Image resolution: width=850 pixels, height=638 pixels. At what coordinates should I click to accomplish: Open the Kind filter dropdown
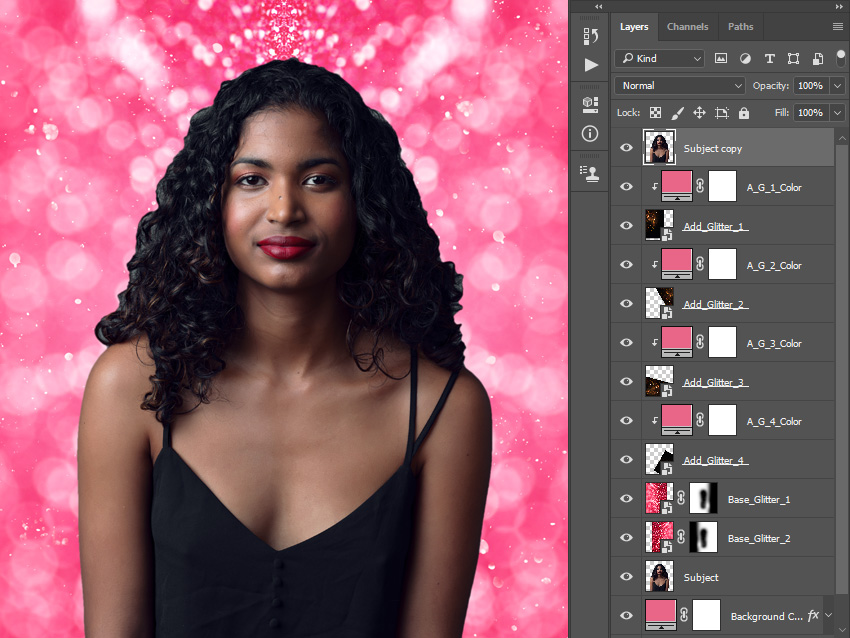(659, 59)
